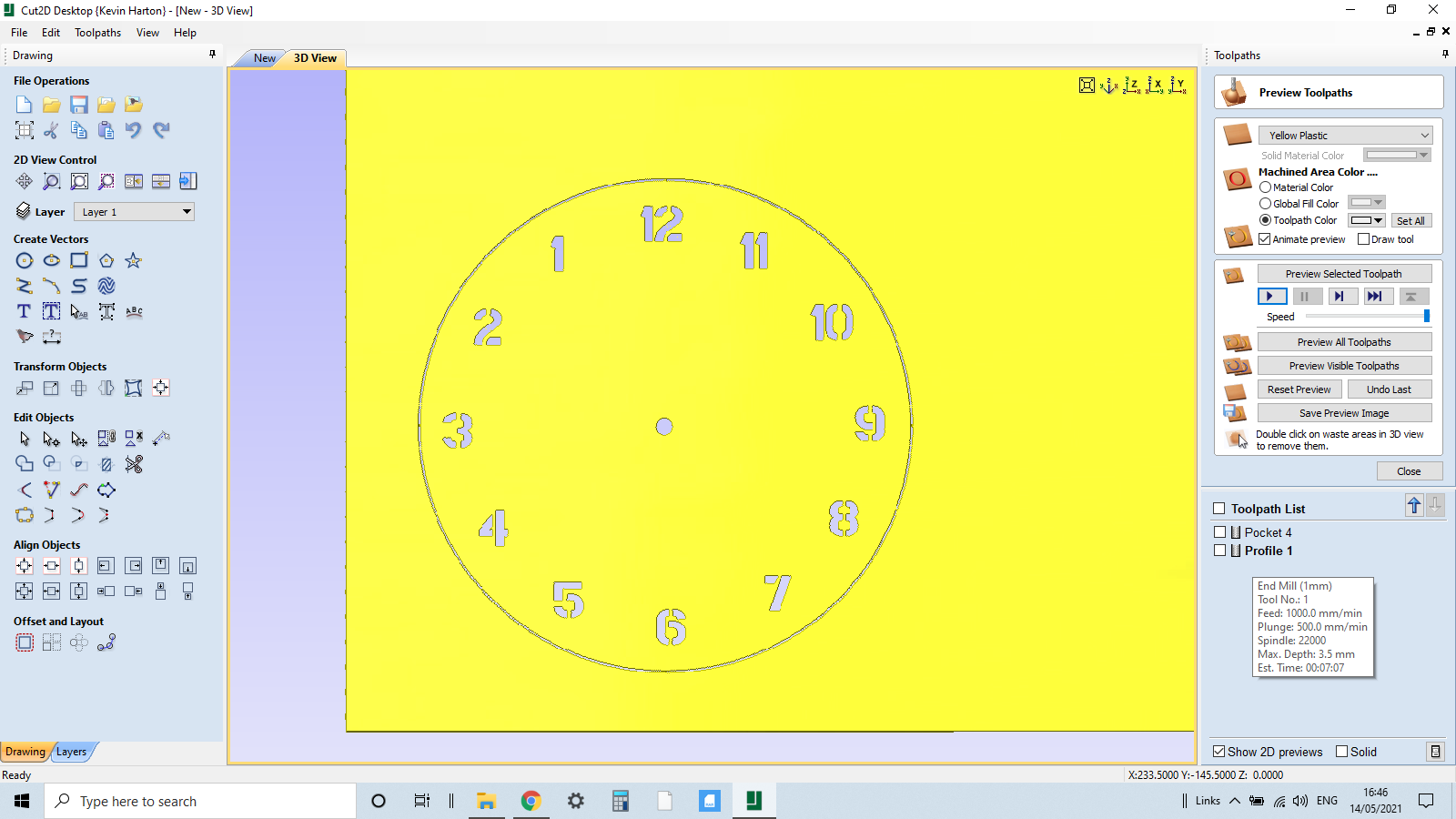
Task: Toggle the Pocket 4 toolpath checkbox
Action: (1221, 531)
